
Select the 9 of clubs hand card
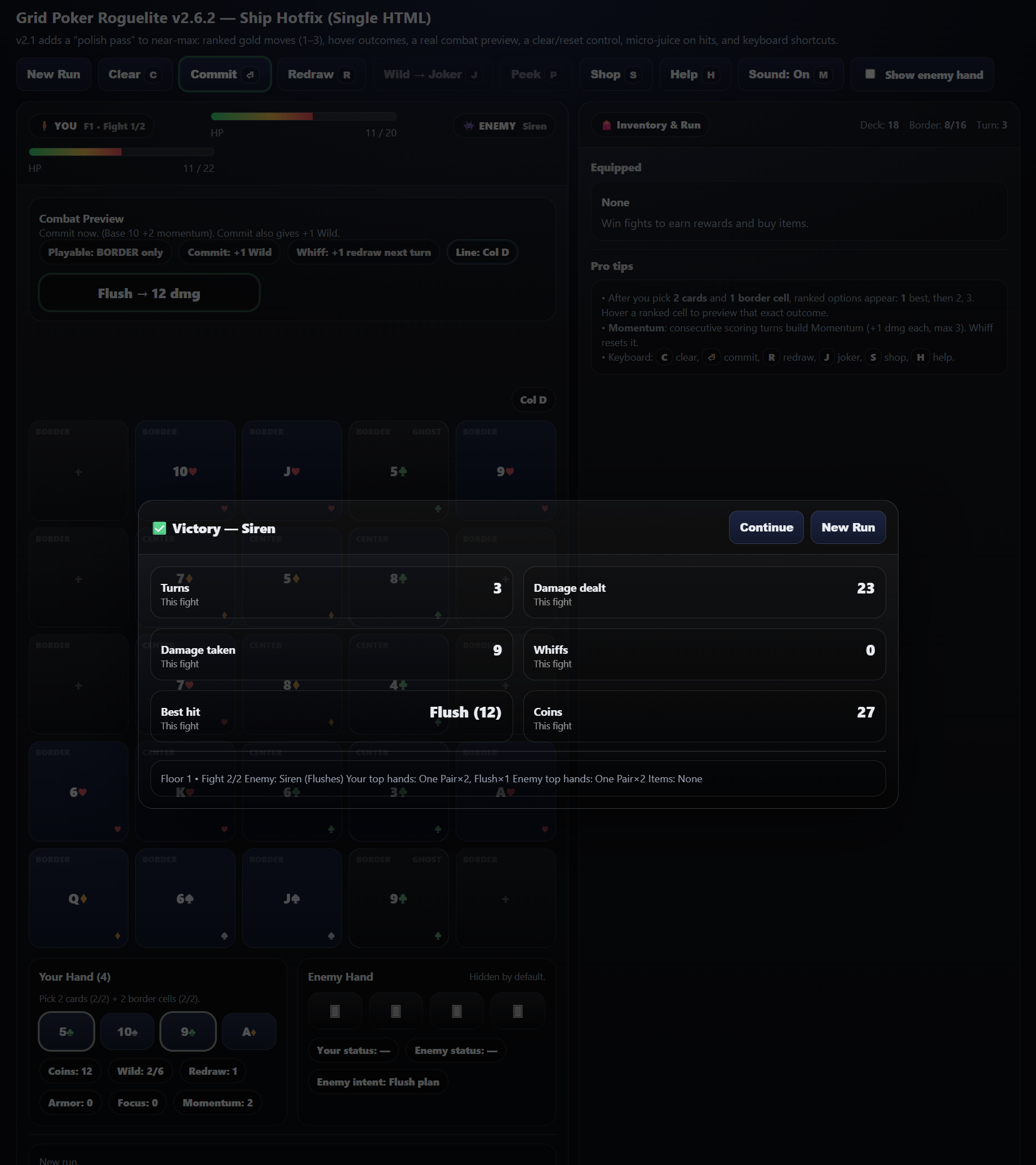click(188, 1031)
